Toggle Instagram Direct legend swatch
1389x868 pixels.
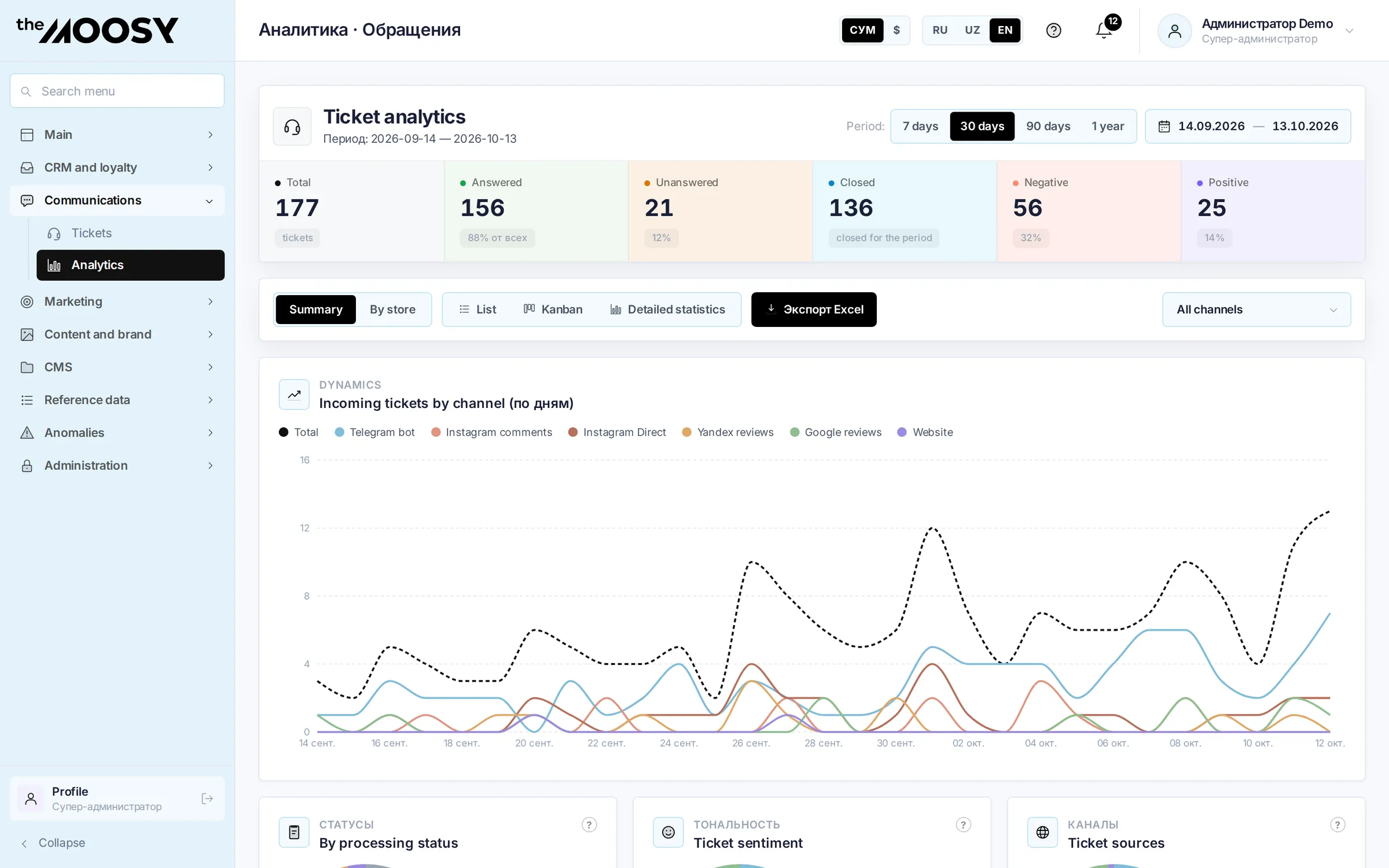573,432
